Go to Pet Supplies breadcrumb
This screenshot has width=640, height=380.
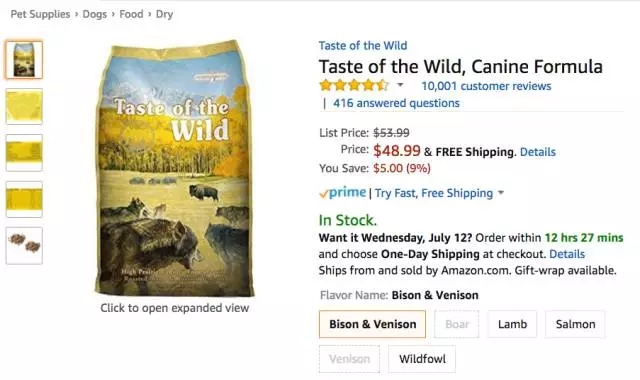click(x=40, y=14)
